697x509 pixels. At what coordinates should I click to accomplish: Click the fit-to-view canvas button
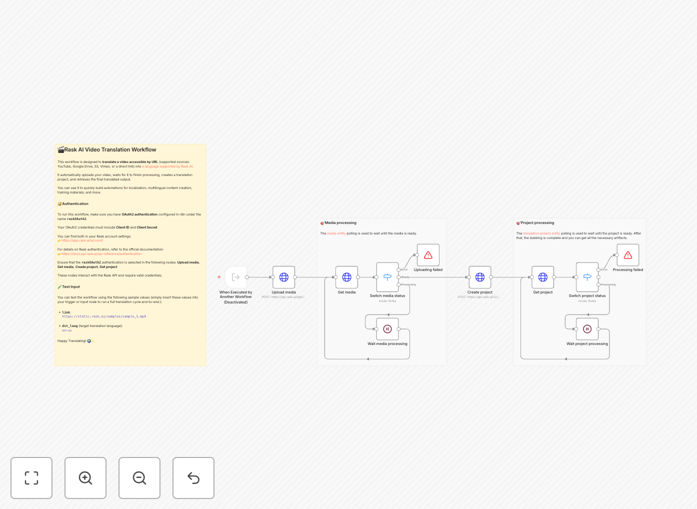tap(32, 478)
